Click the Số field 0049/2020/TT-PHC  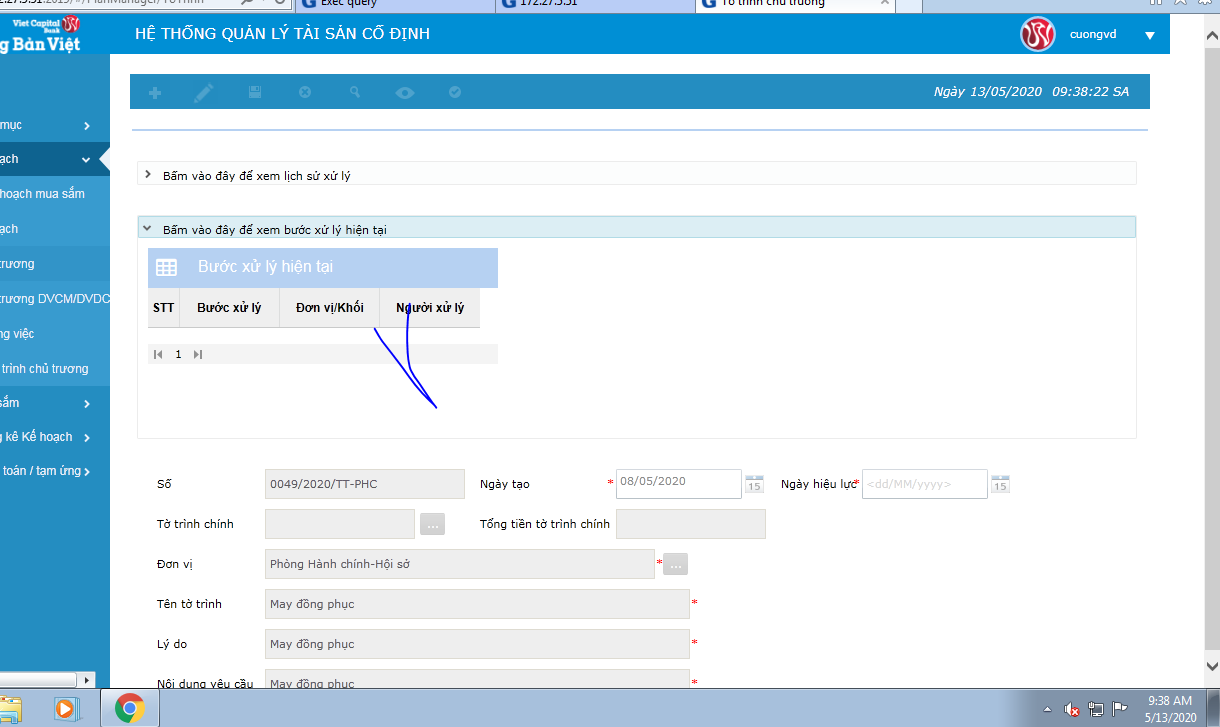coord(365,484)
